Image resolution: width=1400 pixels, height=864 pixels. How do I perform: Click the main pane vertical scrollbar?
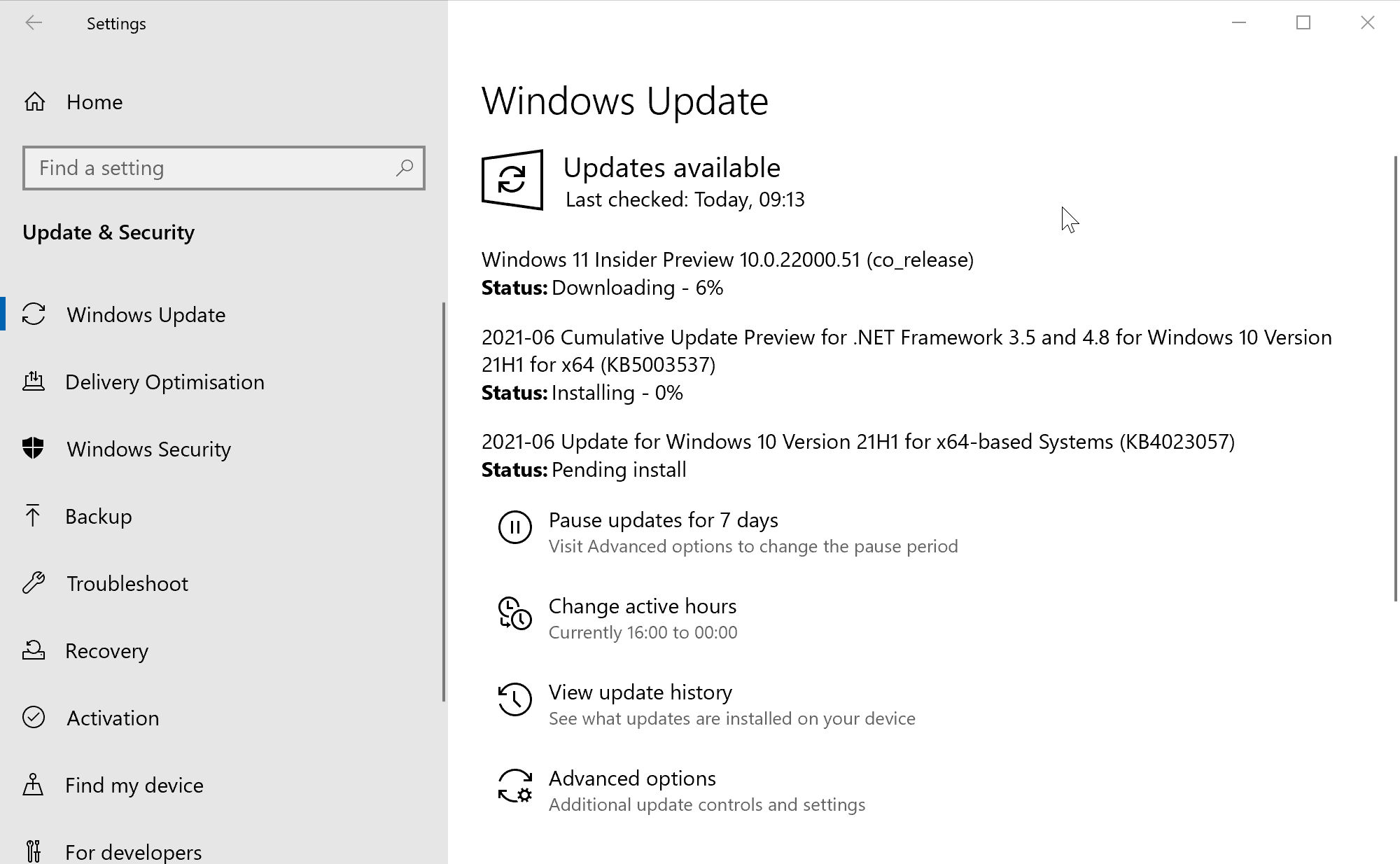click(1396, 378)
